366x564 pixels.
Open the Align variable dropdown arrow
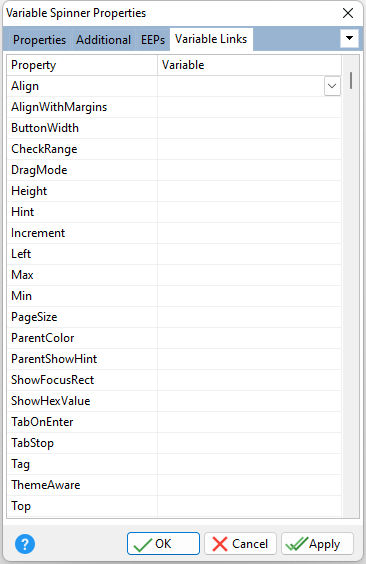coord(332,86)
